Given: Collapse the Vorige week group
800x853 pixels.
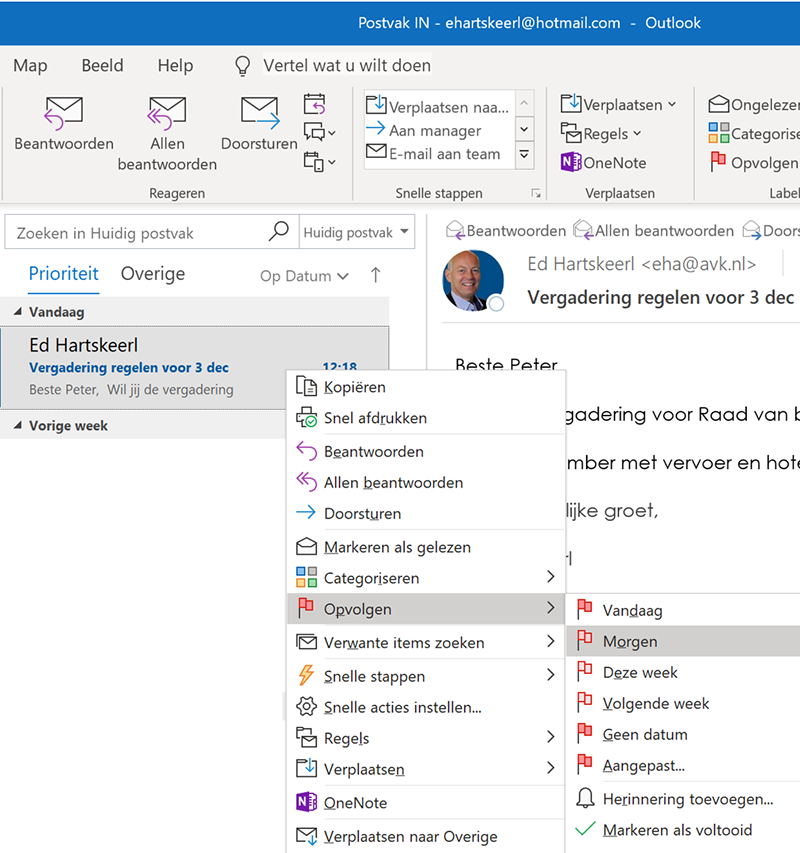Looking at the screenshot, I should point(17,425).
